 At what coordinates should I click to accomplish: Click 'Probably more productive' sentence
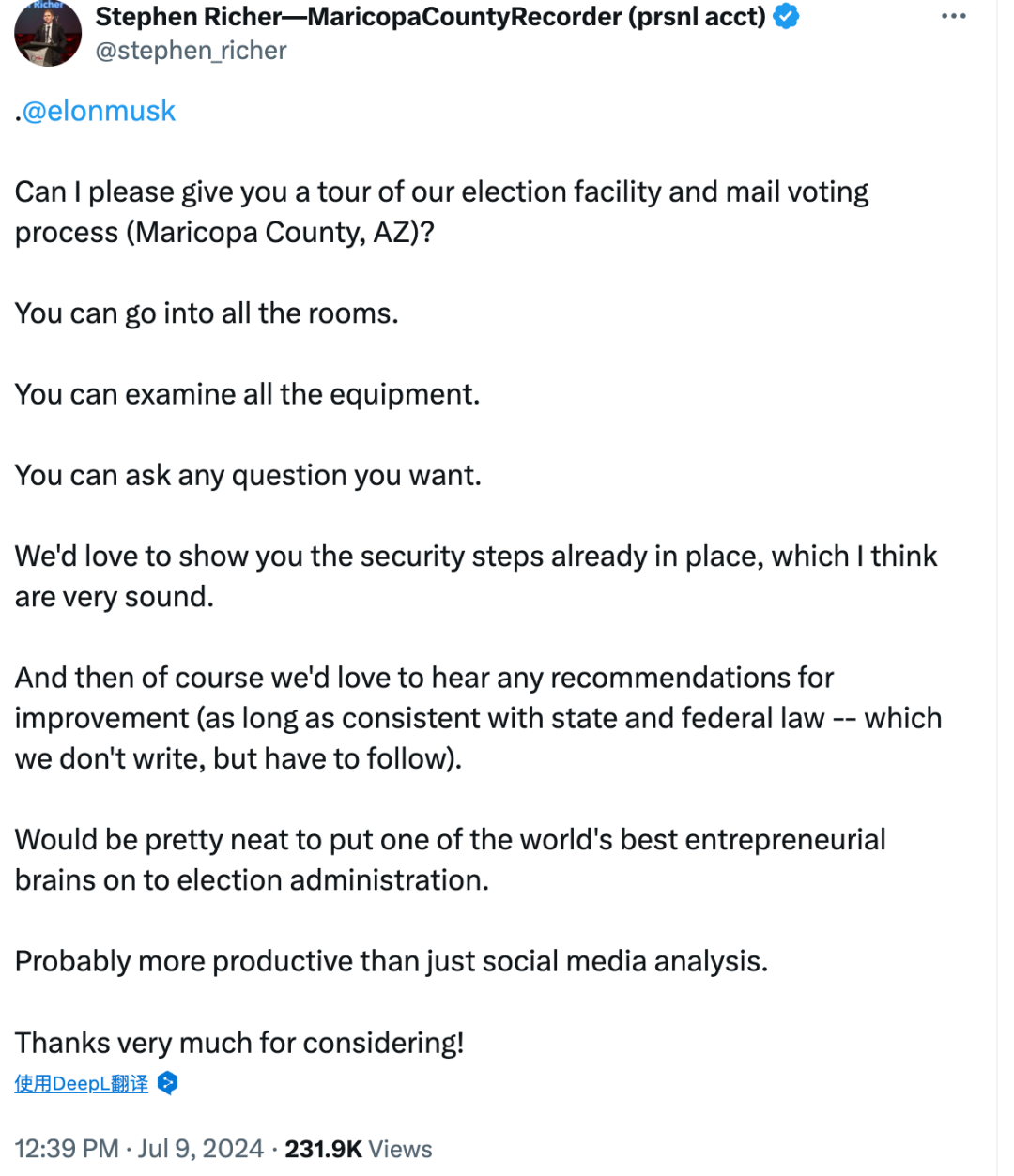click(x=391, y=961)
